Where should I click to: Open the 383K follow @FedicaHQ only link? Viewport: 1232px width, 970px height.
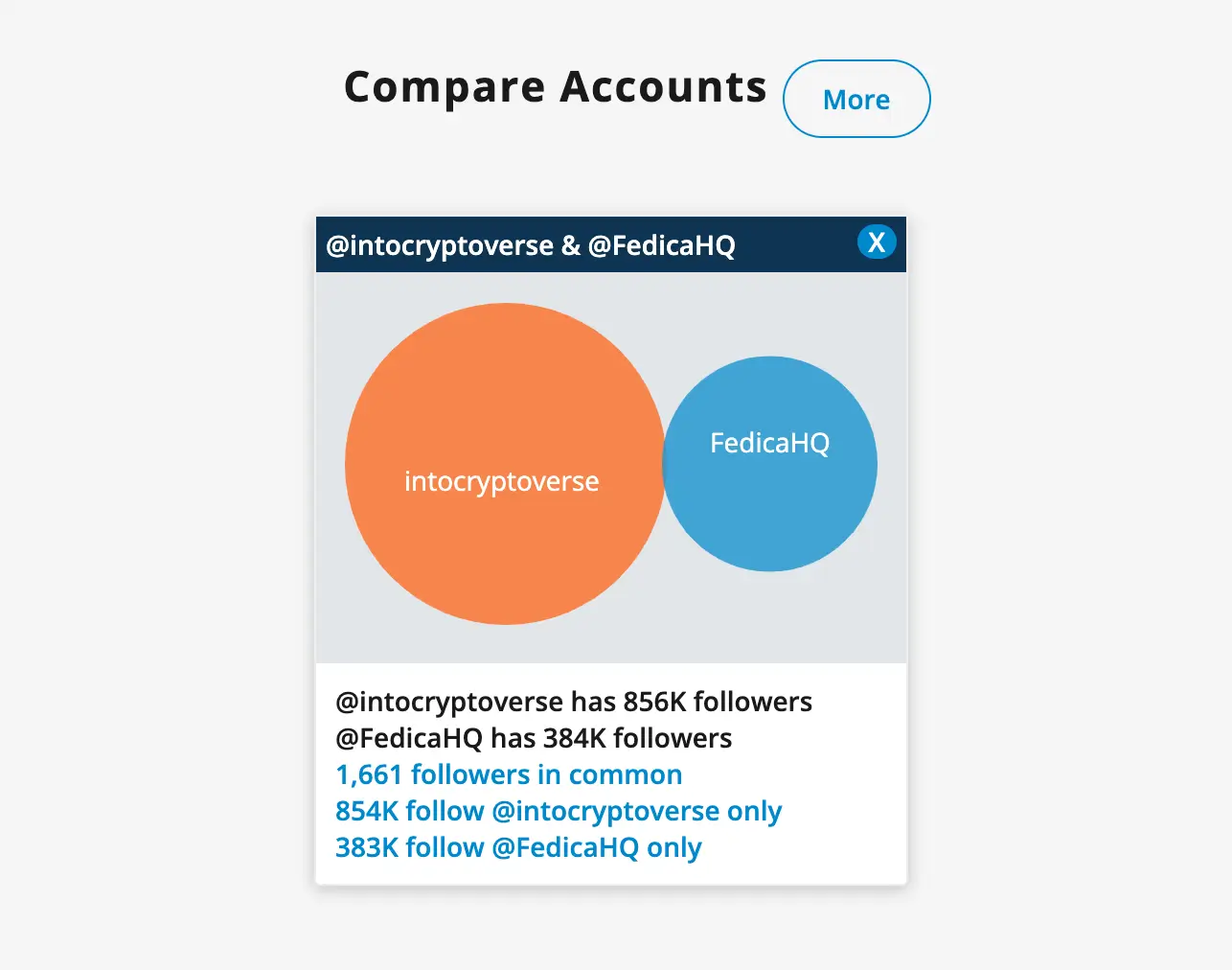pyautogui.click(x=517, y=847)
